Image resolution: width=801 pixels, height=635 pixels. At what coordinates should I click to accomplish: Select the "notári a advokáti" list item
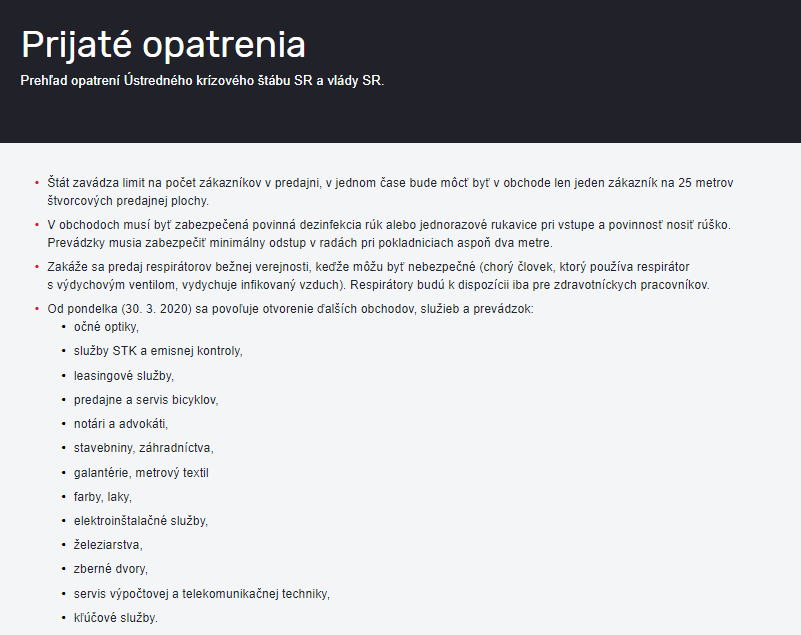click(121, 424)
